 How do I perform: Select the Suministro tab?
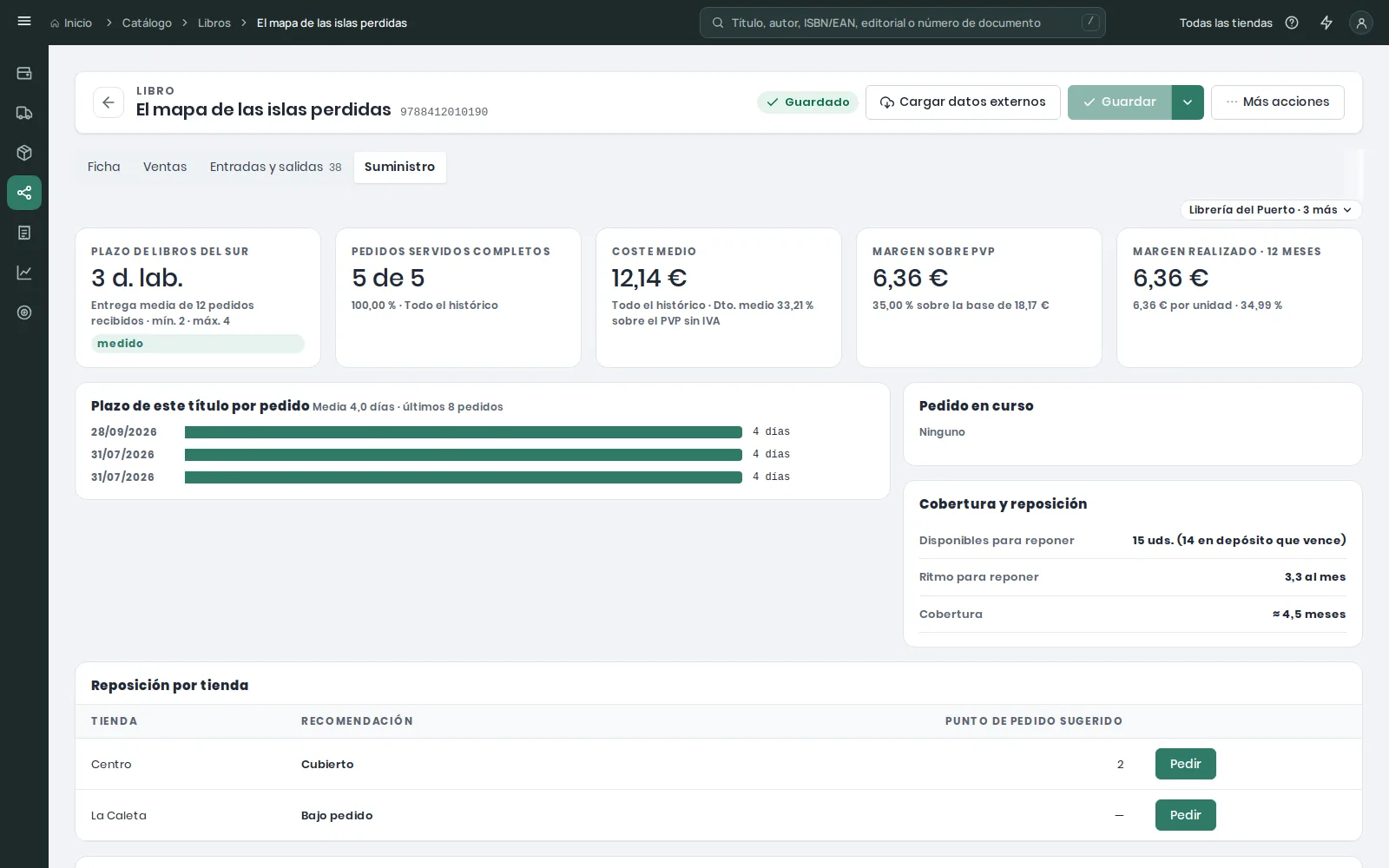coord(400,167)
